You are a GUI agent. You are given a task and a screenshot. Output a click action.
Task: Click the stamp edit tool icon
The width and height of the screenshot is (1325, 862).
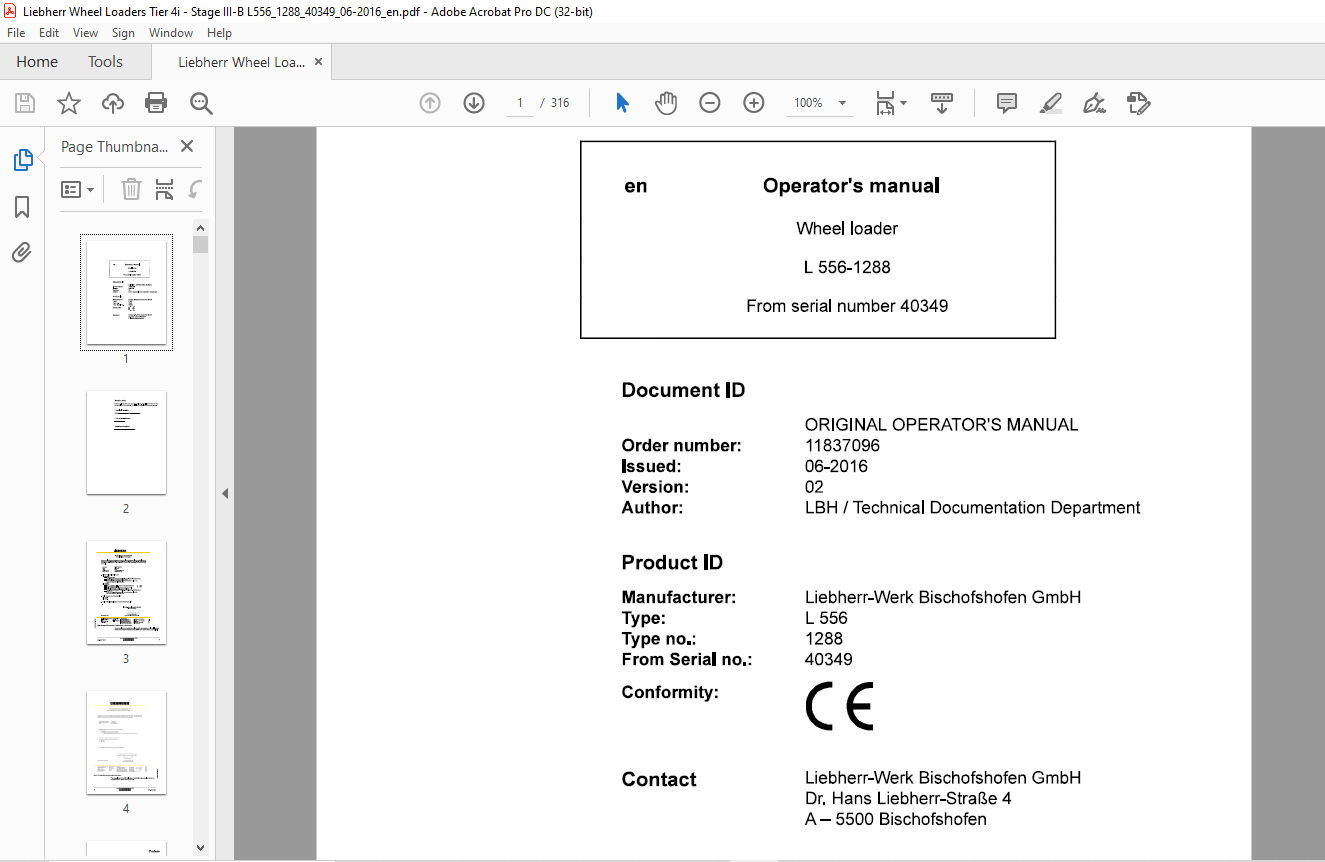tap(1139, 103)
